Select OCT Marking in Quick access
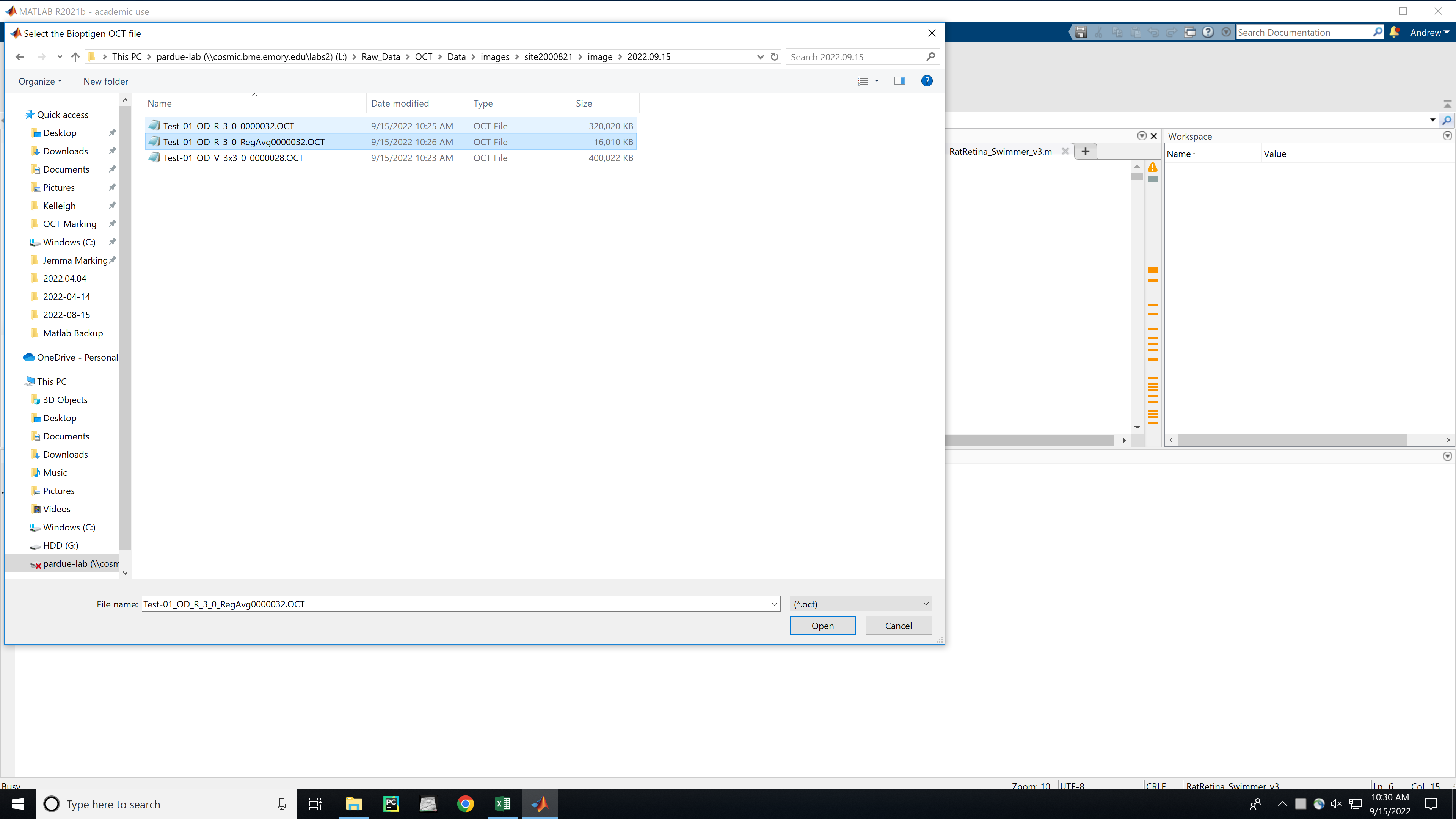The image size is (1456, 819). point(69,224)
